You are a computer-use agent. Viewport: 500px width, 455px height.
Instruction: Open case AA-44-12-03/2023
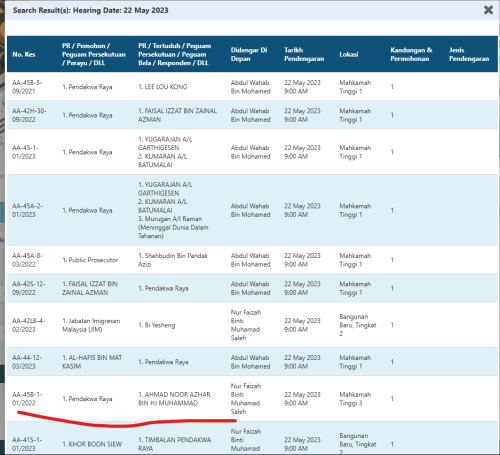click(27, 362)
